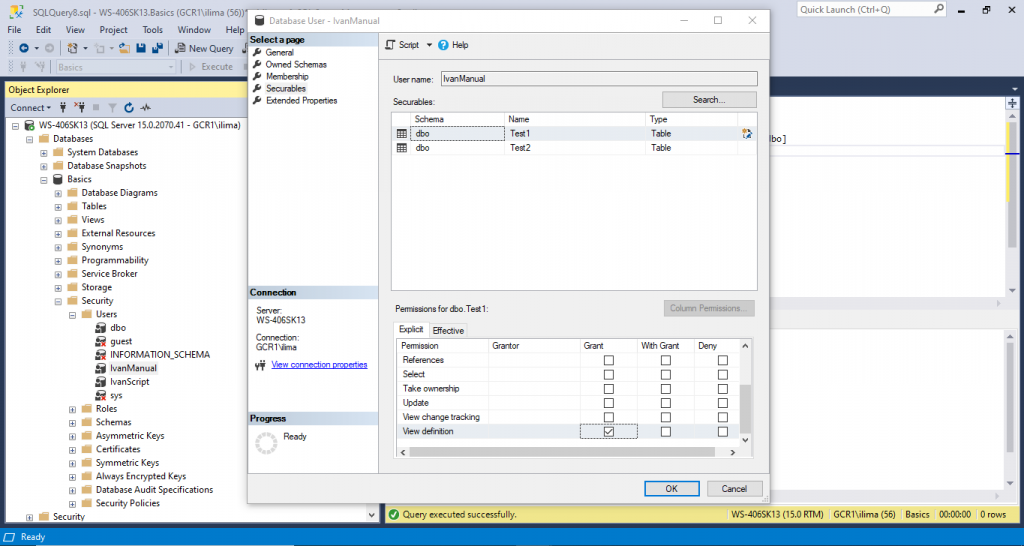Image resolution: width=1024 pixels, height=546 pixels.
Task: Click the connection properties icon
Action: point(260,366)
